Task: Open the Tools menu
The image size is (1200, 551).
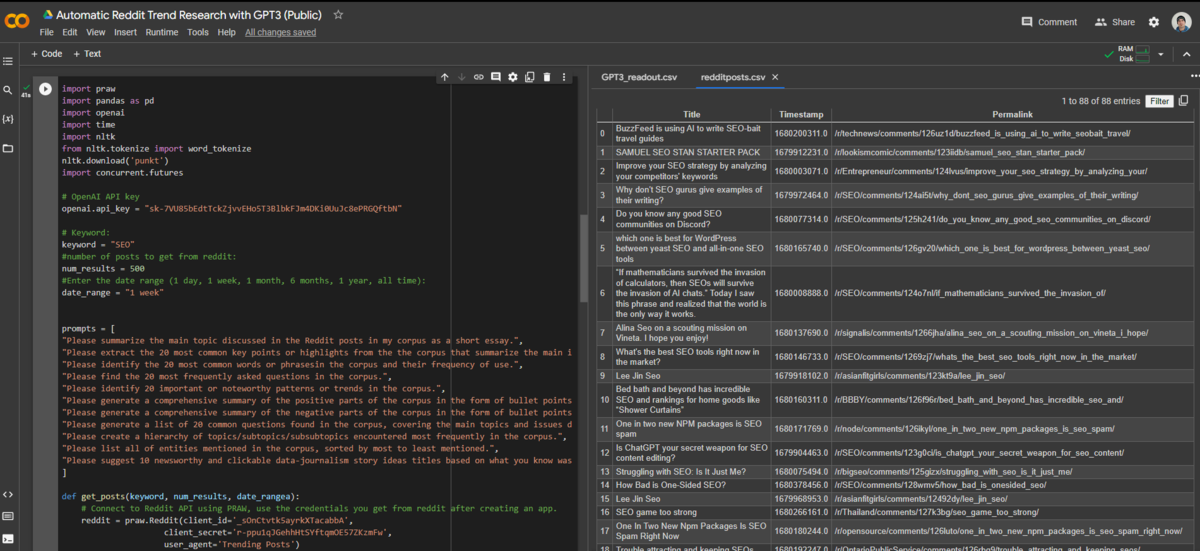Action: point(198,32)
